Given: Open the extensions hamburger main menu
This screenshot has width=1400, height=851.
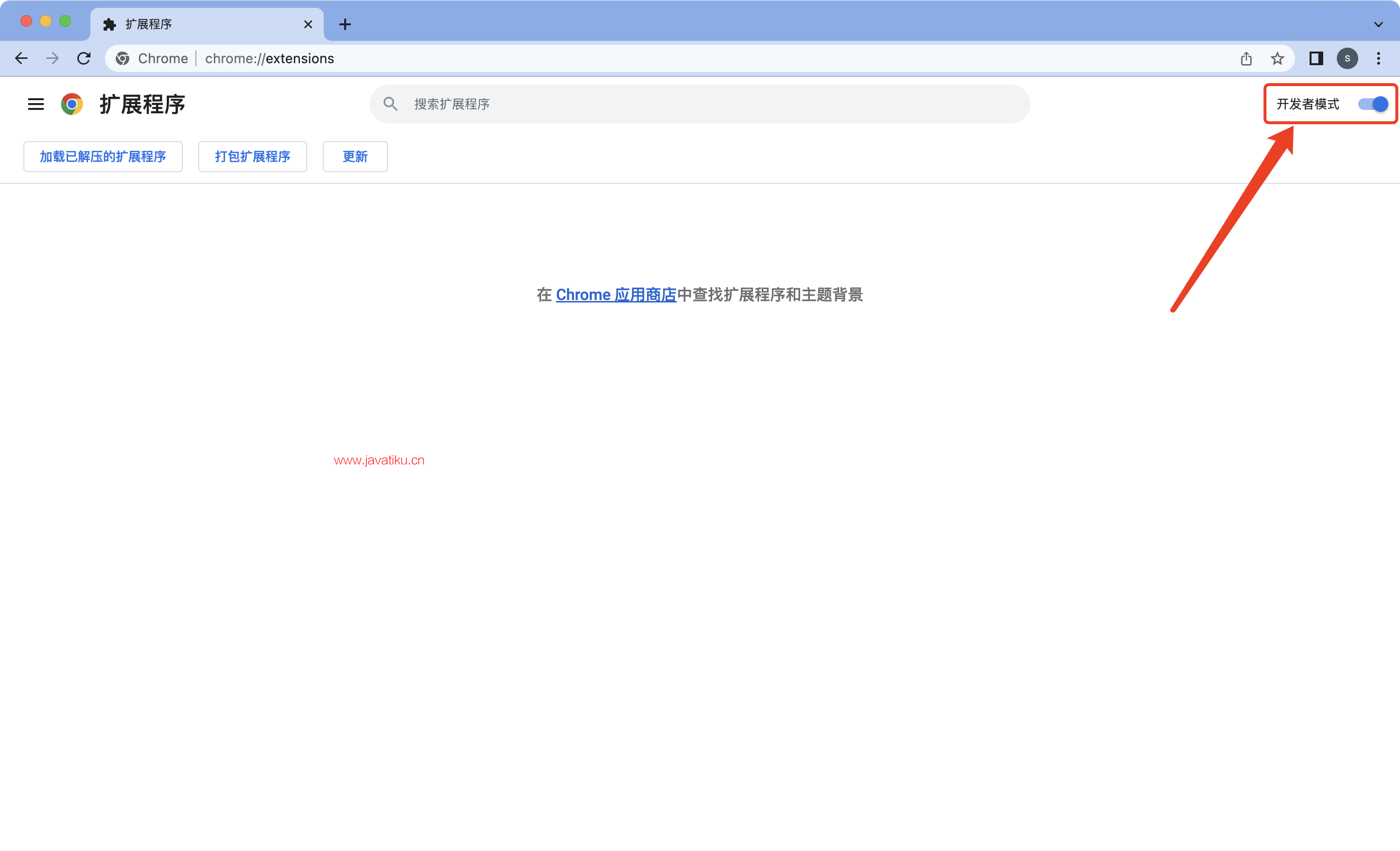Looking at the screenshot, I should coord(36,104).
